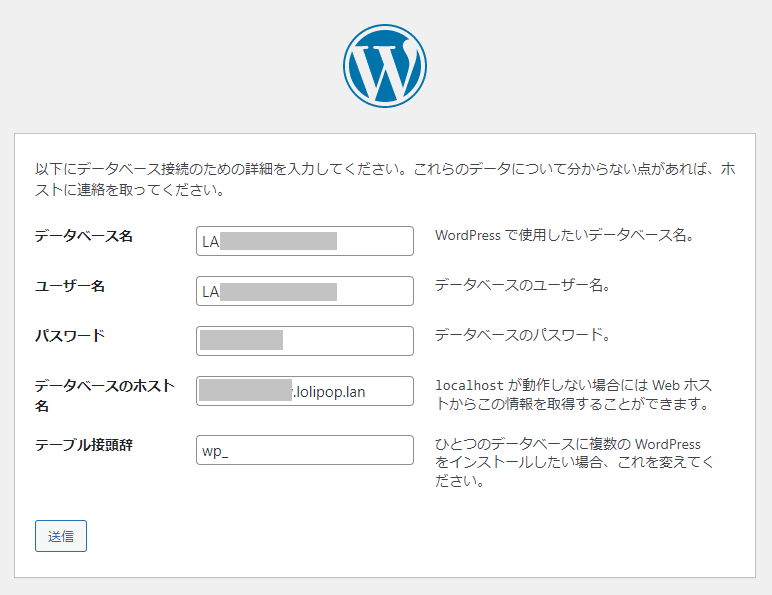The image size is (772, 595).
Task: Focus the テーブル接頭辞 field containing wp_
Action: click(305, 450)
